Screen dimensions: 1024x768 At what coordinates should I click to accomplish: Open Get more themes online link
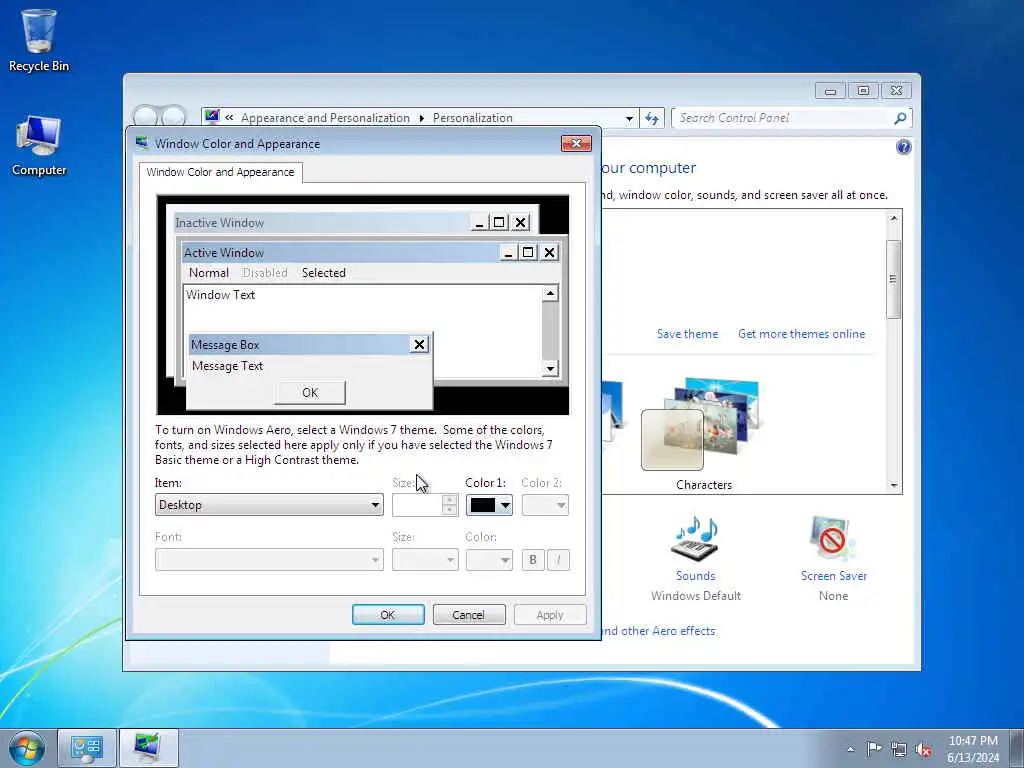[x=801, y=334]
